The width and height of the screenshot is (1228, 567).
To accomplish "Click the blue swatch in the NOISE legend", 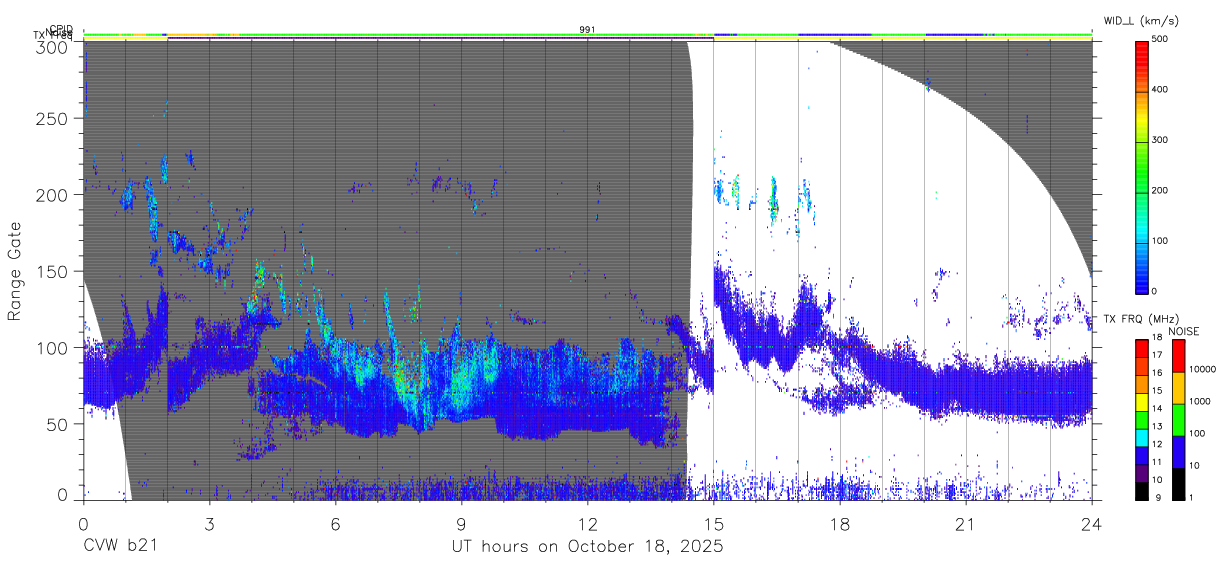I will (1178, 451).
